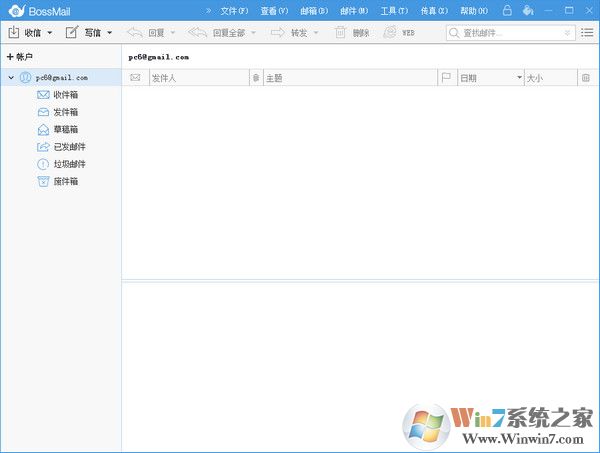Image resolution: width=600 pixels, height=453 pixels.
Task: Click the Reply (回复) arrow icon
Action: [x=135, y=33]
